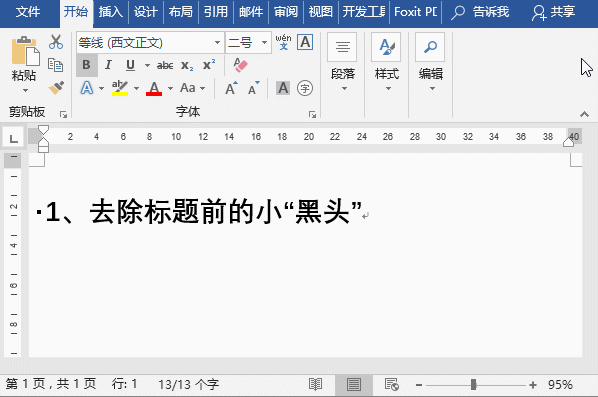Click the zoom slider handle
The image size is (598, 397).
tap(473, 384)
